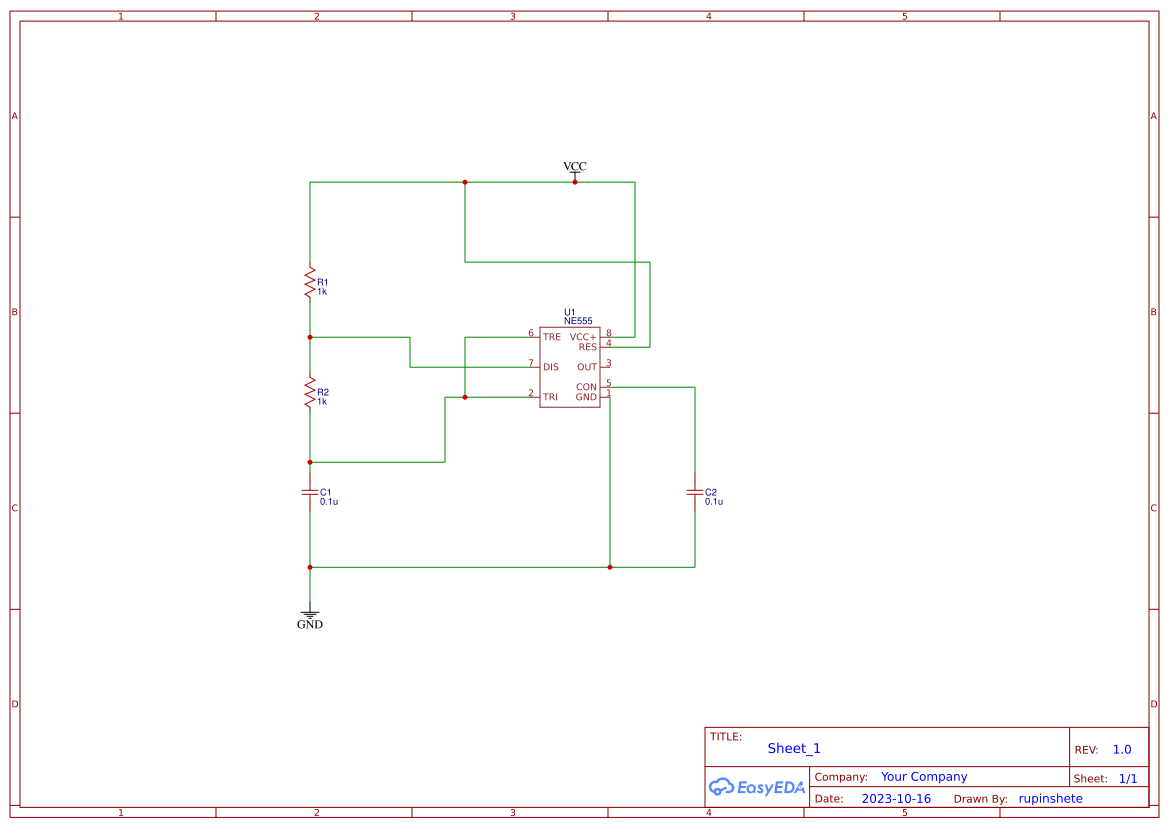Click the Your Company field
Screen dimensions: 1169x828
coord(924,776)
